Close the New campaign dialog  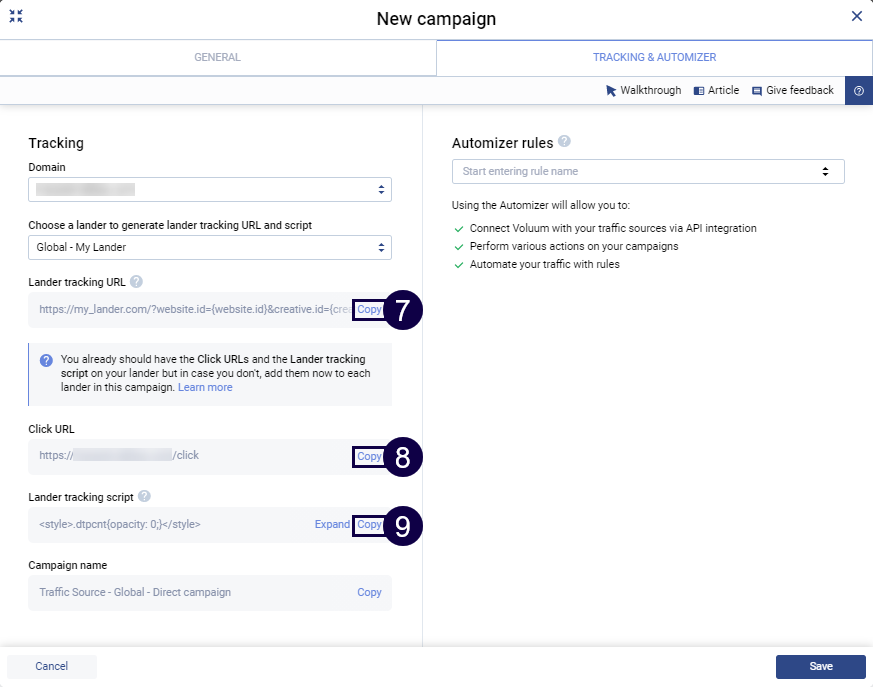[856, 16]
